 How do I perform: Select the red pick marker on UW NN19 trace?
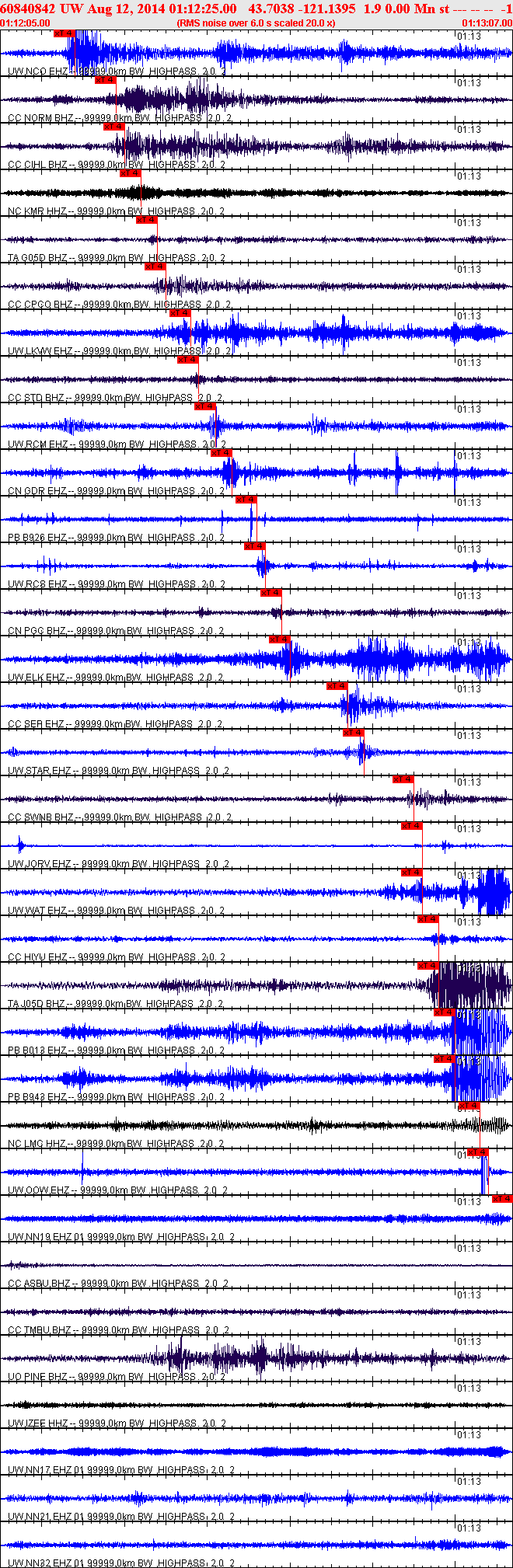tap(502, 1199)
